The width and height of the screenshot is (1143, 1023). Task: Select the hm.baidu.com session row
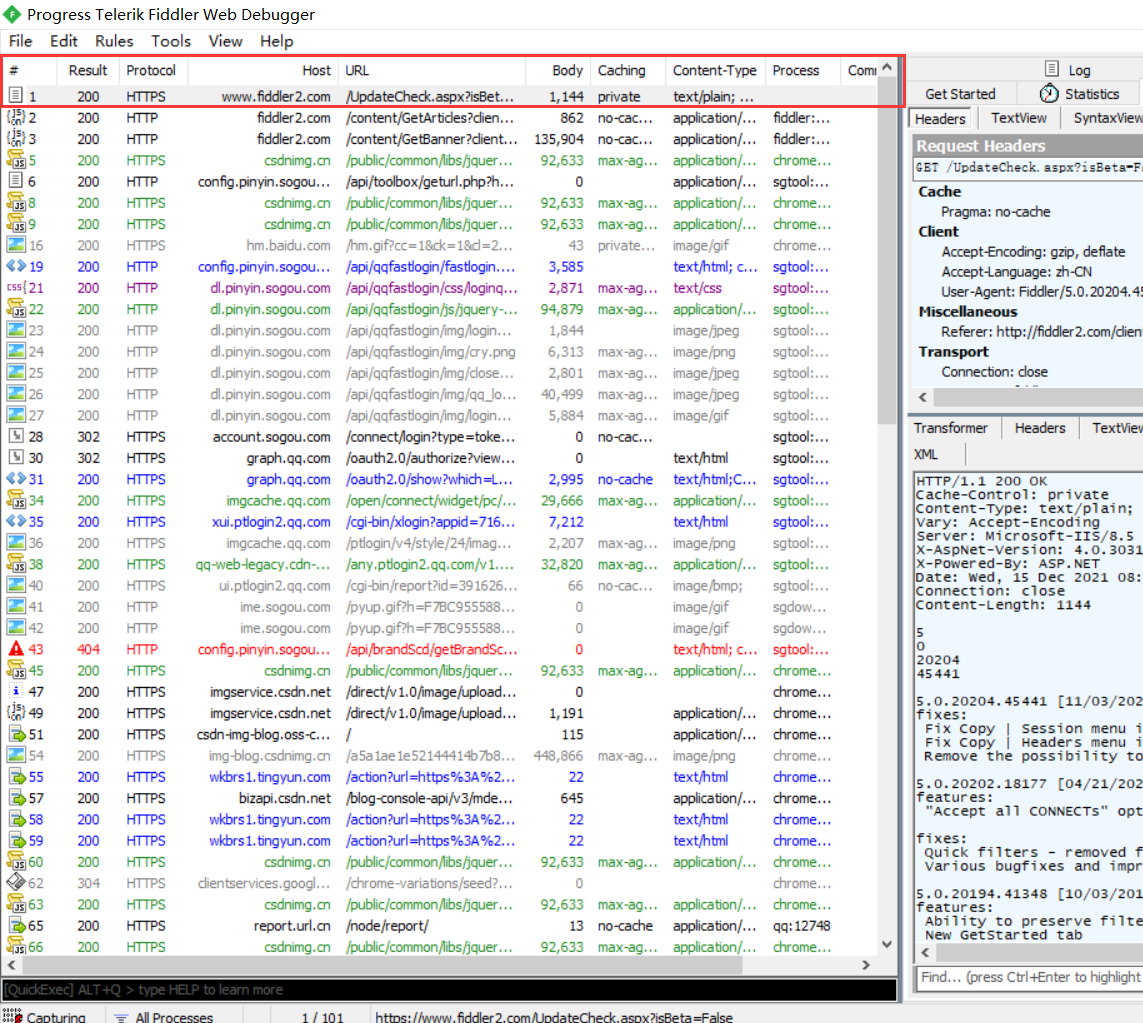440,246
